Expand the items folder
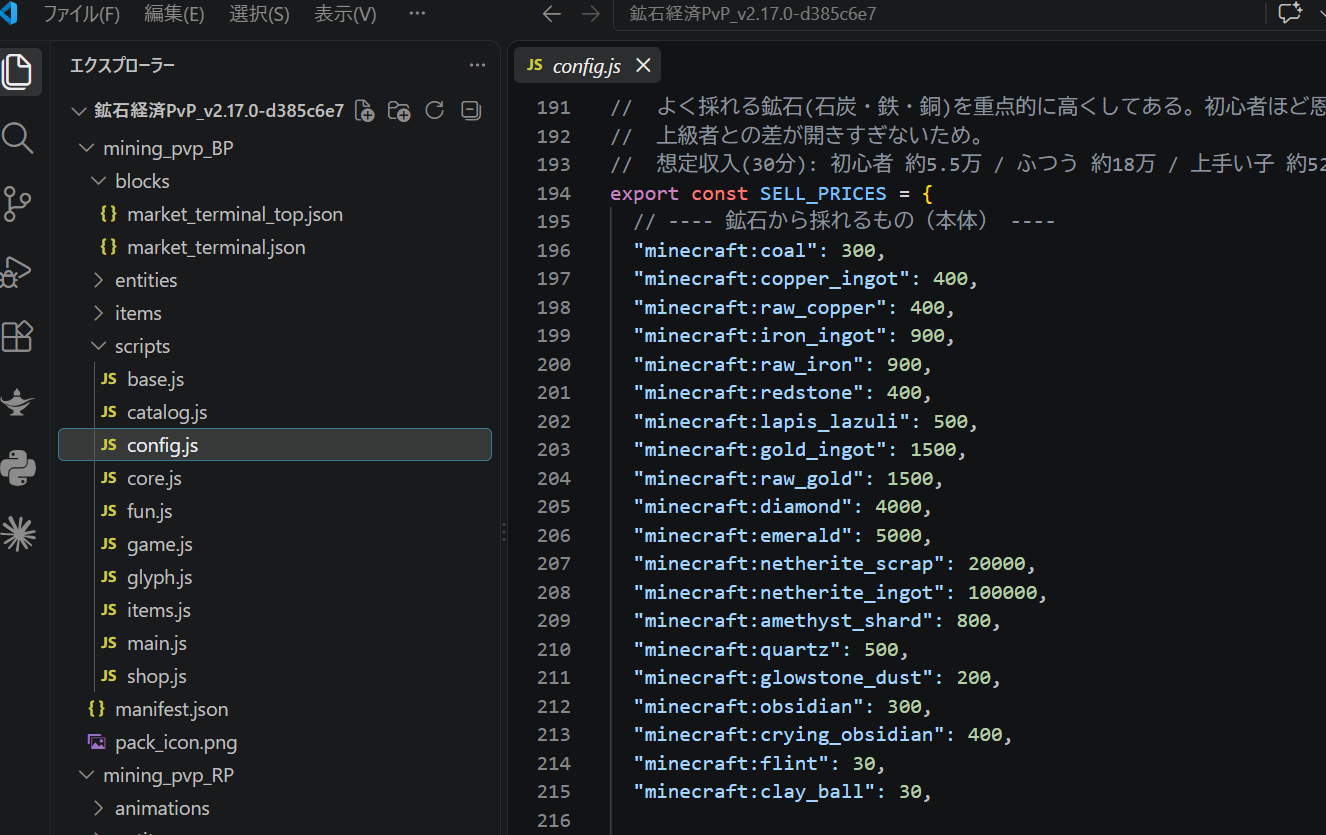 98,313
